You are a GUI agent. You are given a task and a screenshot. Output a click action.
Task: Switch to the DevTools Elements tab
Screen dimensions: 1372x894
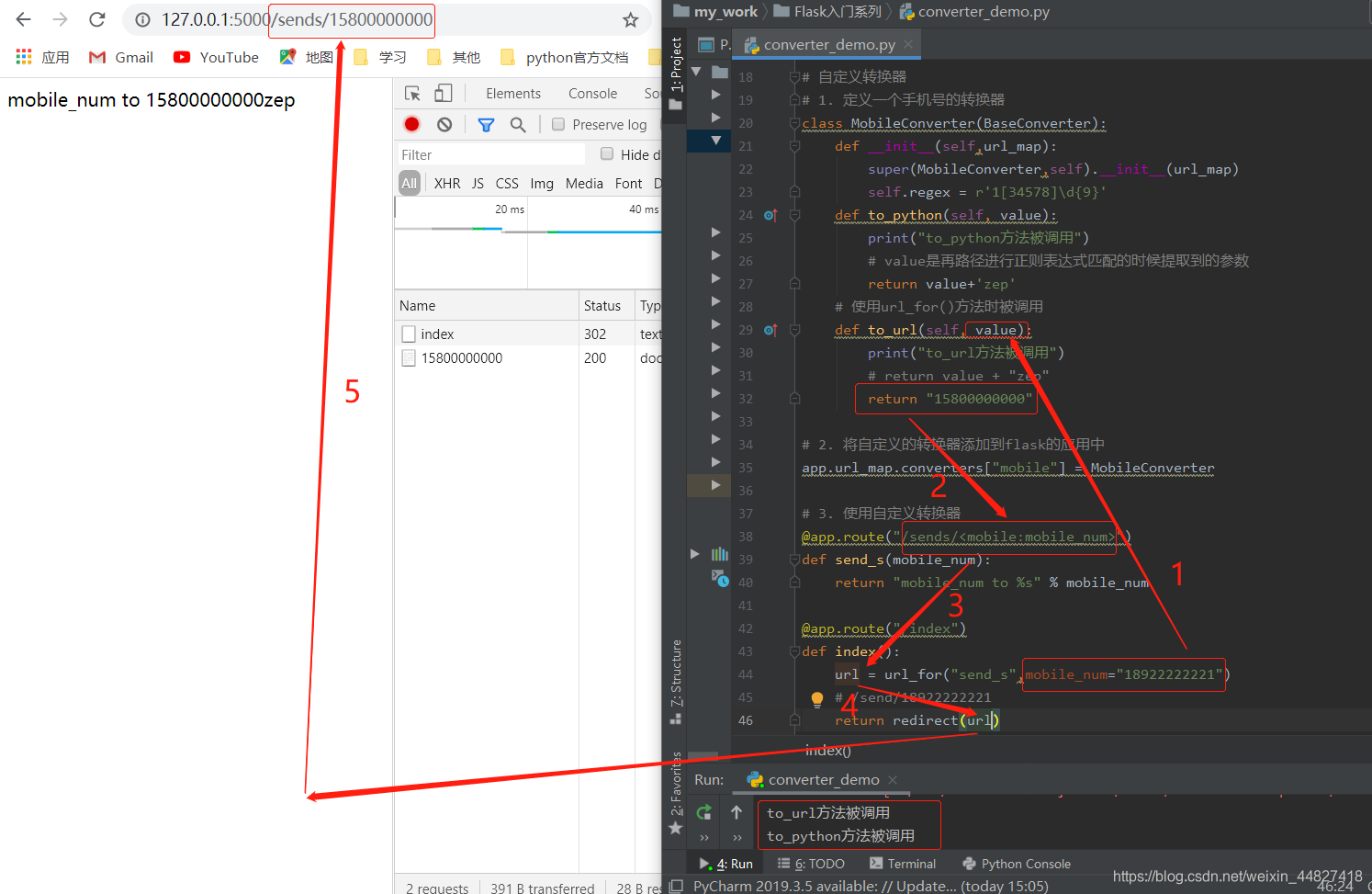pyautogui.click(x=513, y=93)
